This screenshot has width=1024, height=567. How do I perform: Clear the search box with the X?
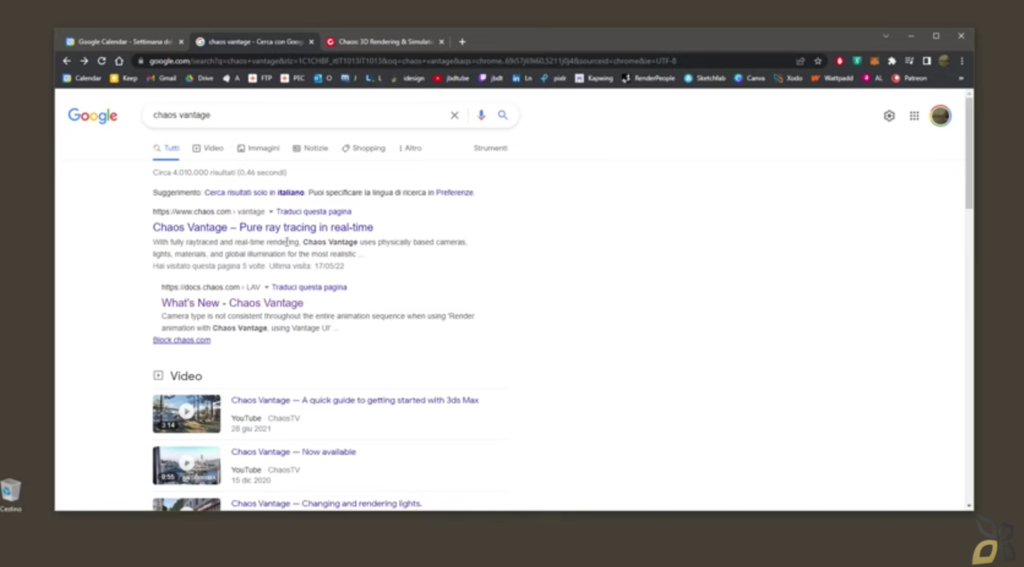(455, 115)
